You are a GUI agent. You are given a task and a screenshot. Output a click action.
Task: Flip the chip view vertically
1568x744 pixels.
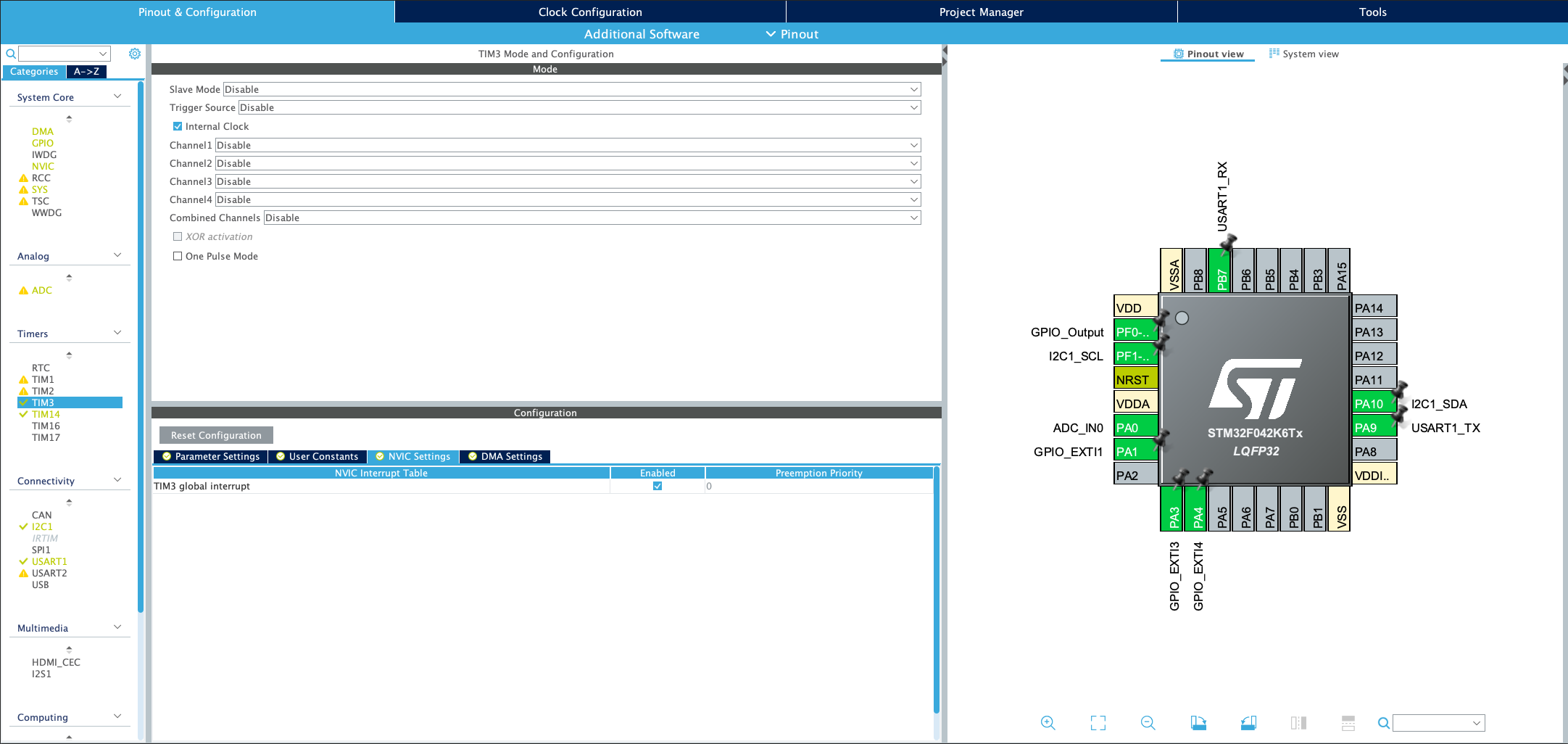1348,723
